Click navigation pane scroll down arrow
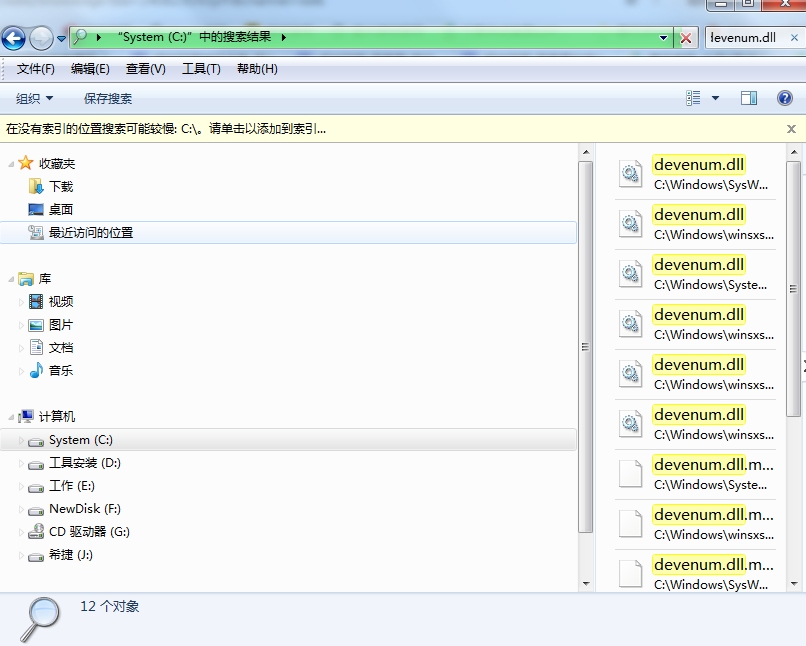This screenshot has width=806, height=646. (585, 584)
